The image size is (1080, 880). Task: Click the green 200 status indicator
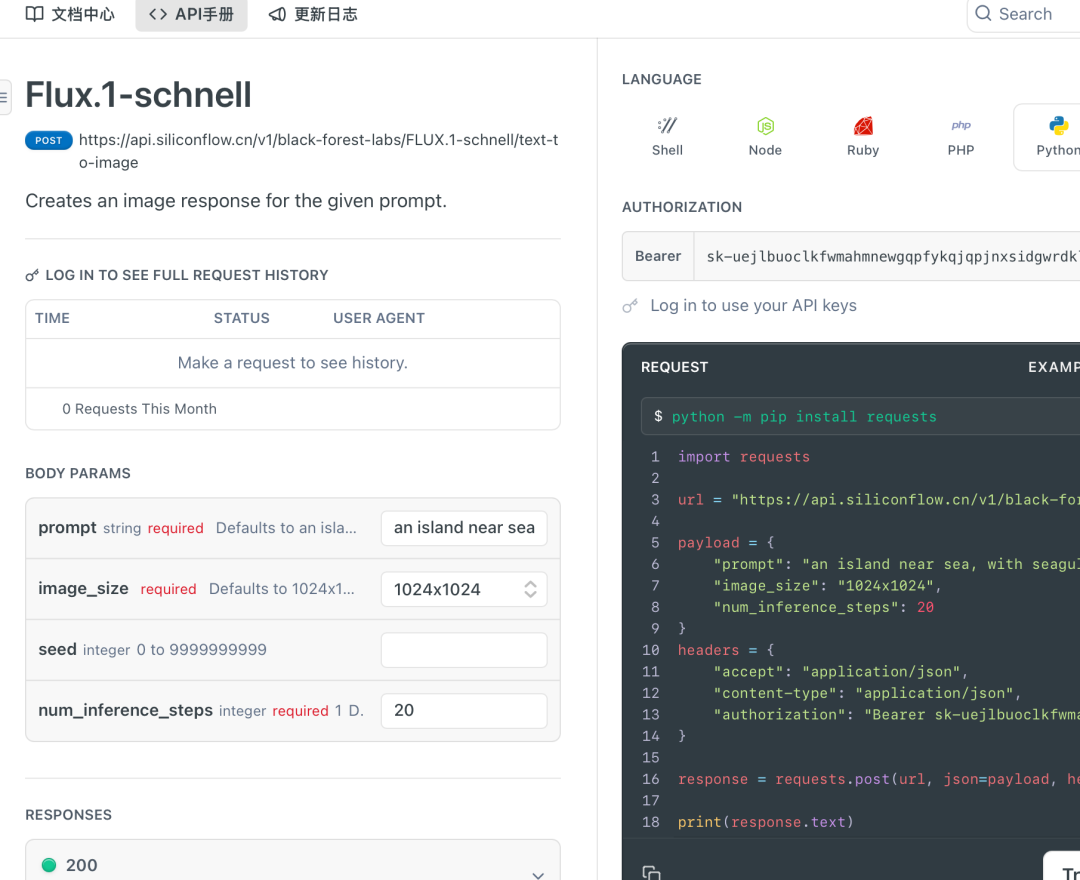(x=49, y=866)
